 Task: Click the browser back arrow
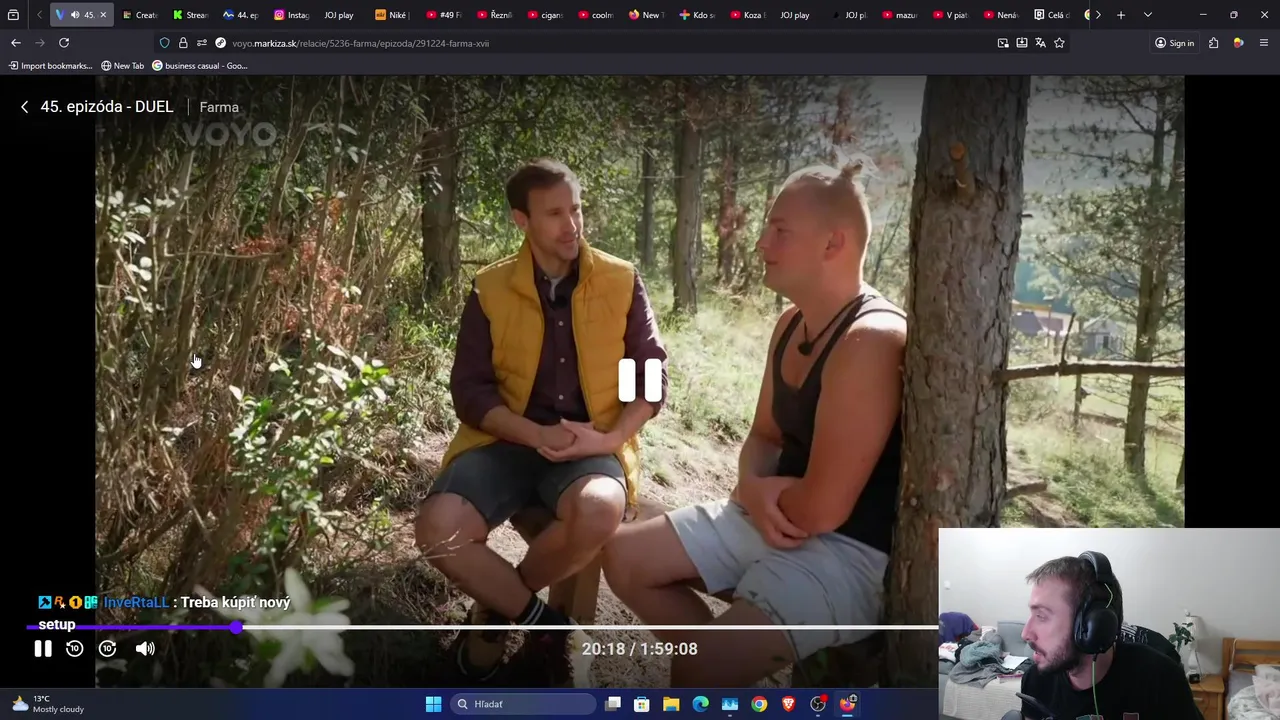pos(16,43)
